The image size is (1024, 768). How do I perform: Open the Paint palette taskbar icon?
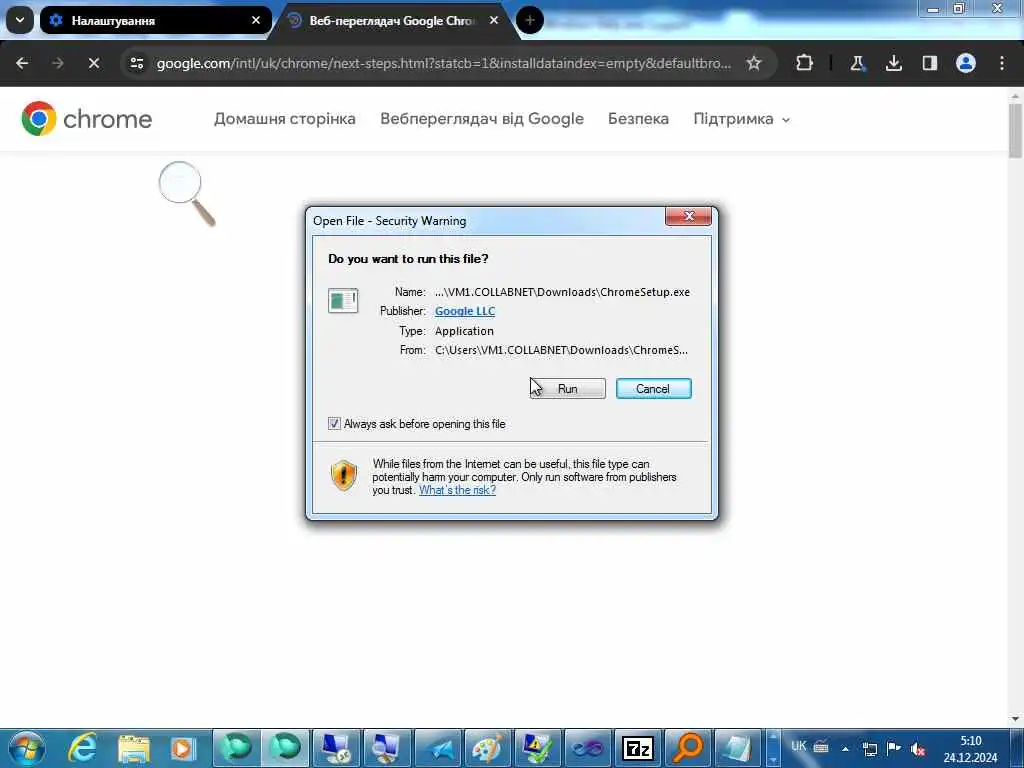click(487, 748)
